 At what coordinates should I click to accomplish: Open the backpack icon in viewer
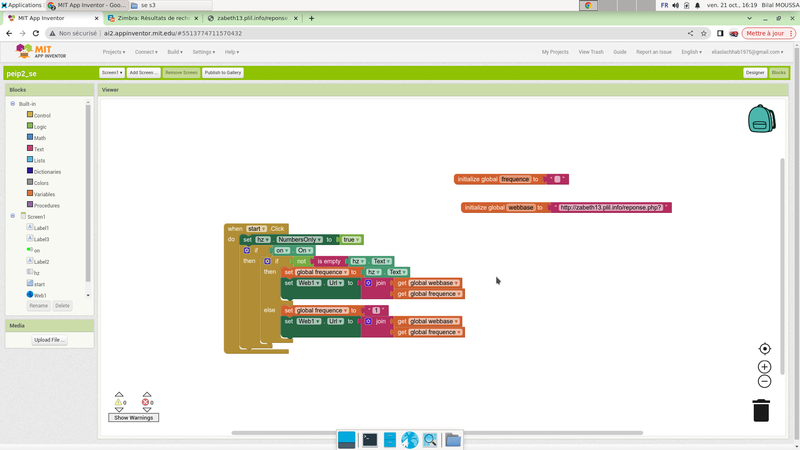pos(761,119)
